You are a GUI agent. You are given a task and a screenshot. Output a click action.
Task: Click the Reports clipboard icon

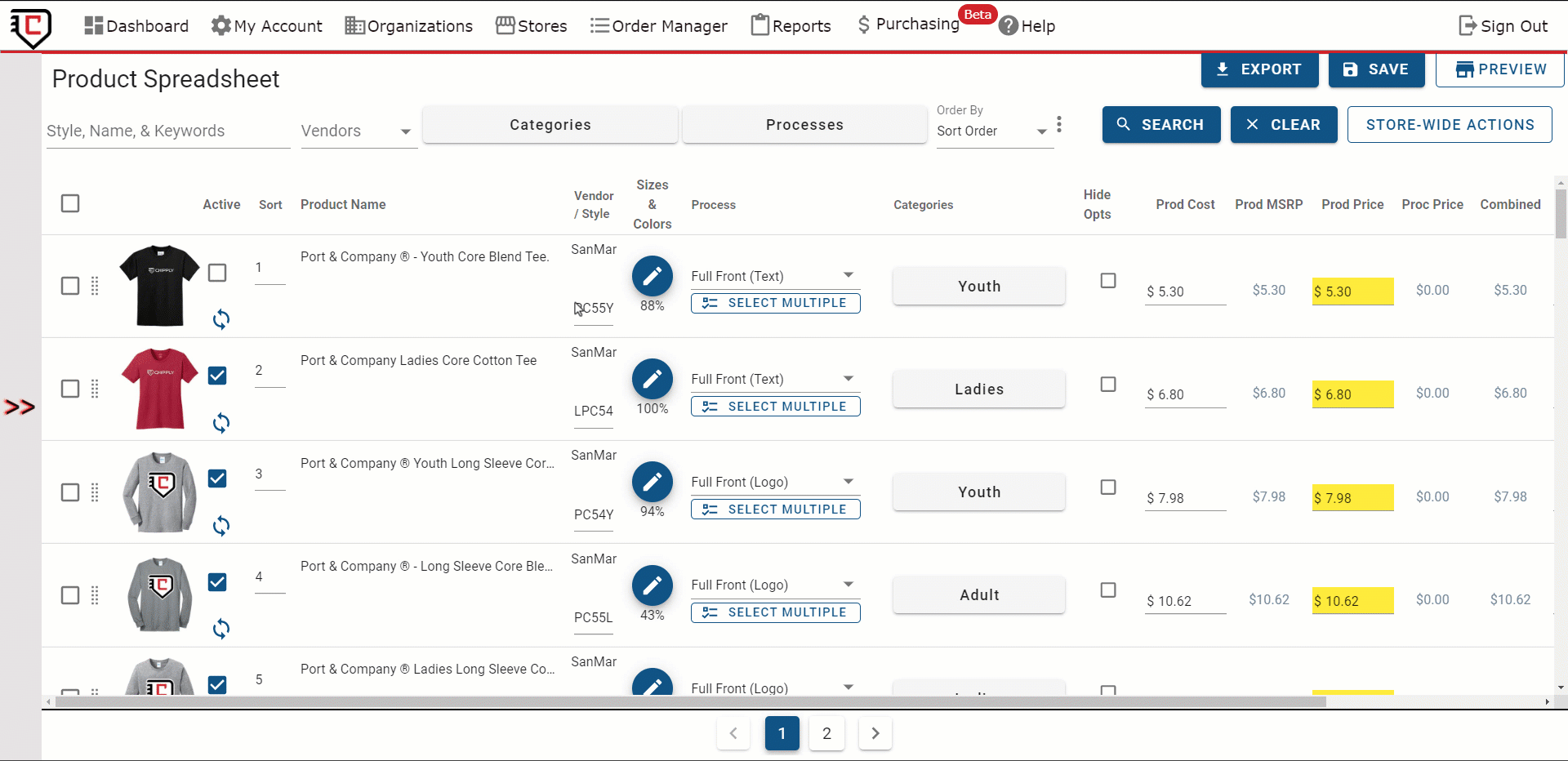click(760, 25)
